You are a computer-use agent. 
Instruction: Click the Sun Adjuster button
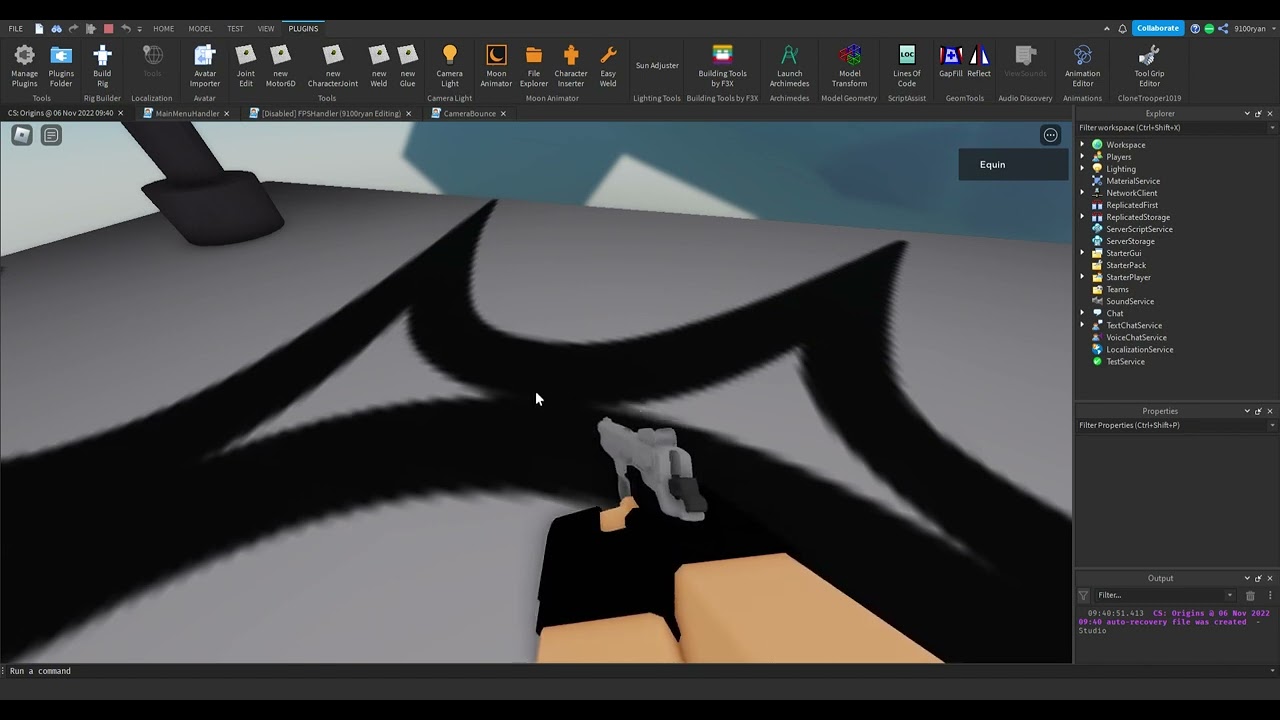point(657,66)
